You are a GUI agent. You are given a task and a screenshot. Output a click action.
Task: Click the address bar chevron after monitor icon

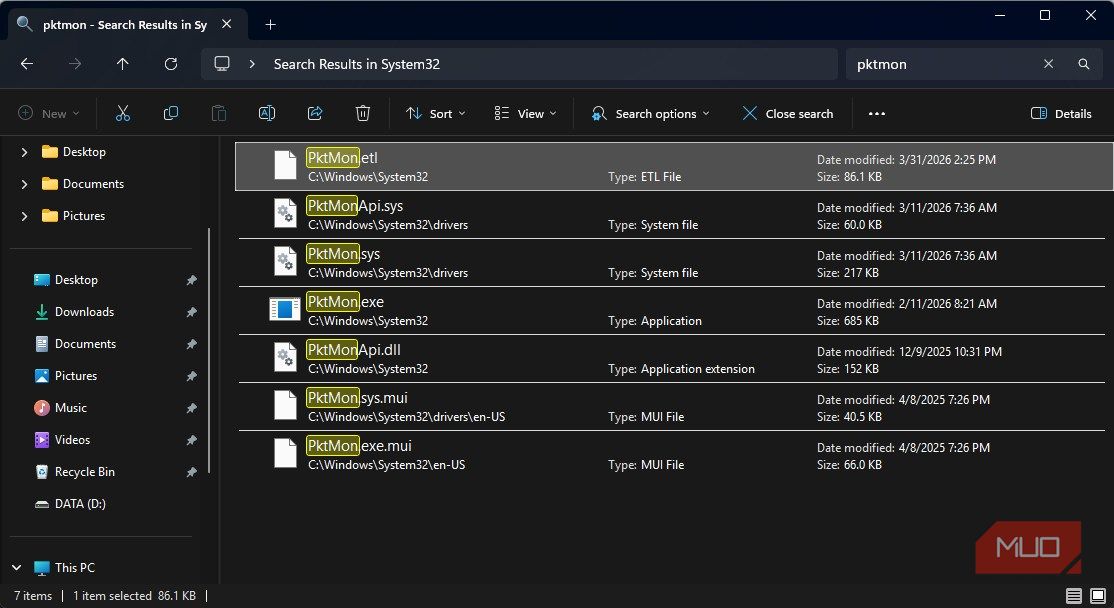[252, 64]
